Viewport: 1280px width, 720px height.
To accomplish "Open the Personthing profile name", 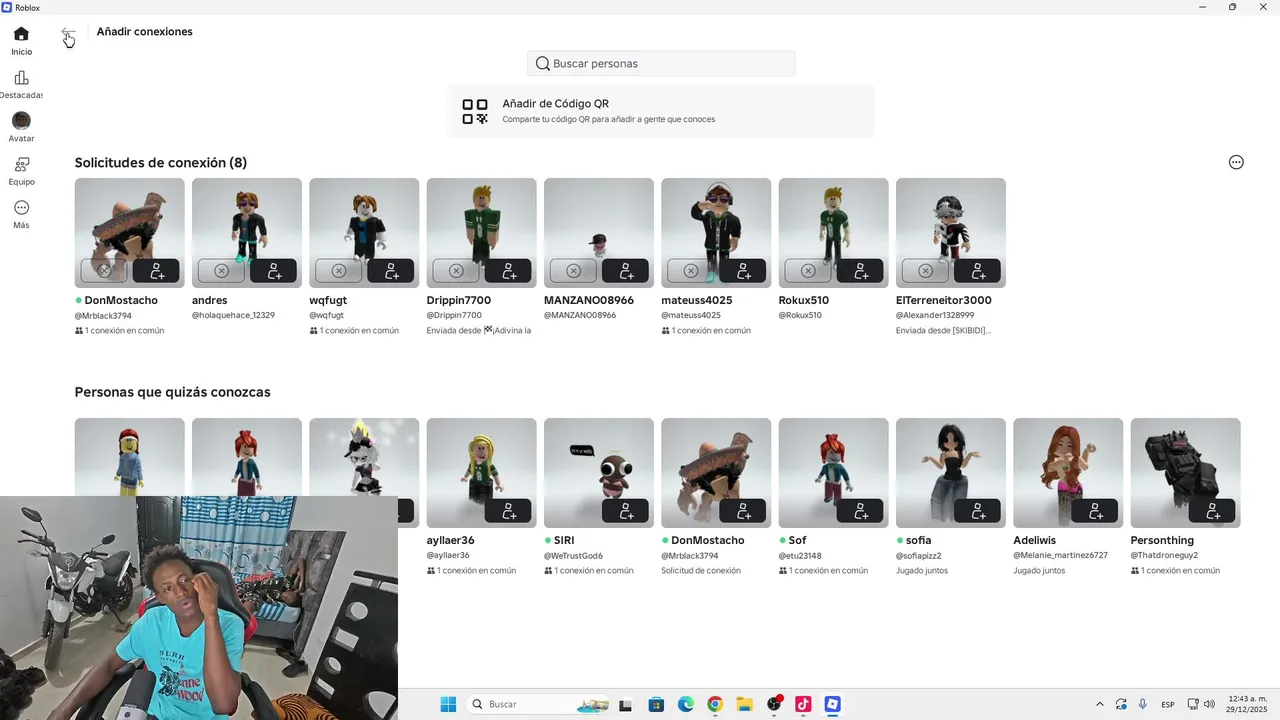I will pyautogui.click(x=1162, y=540).
